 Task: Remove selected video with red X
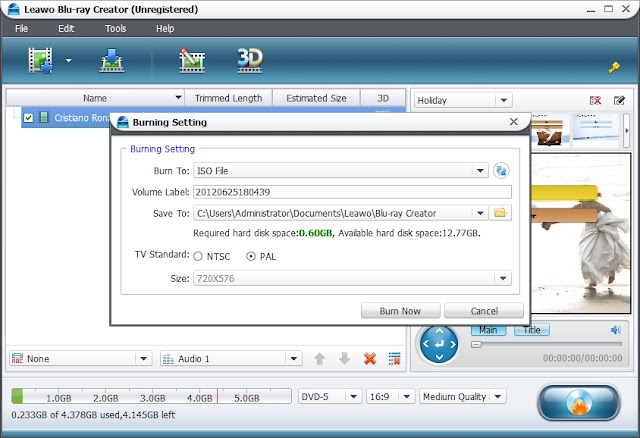coord(370,359)
